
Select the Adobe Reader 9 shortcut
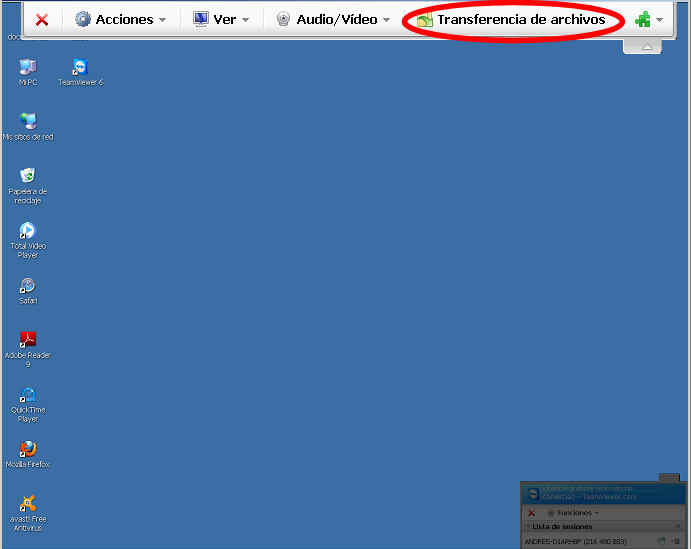tap(28, 341)
